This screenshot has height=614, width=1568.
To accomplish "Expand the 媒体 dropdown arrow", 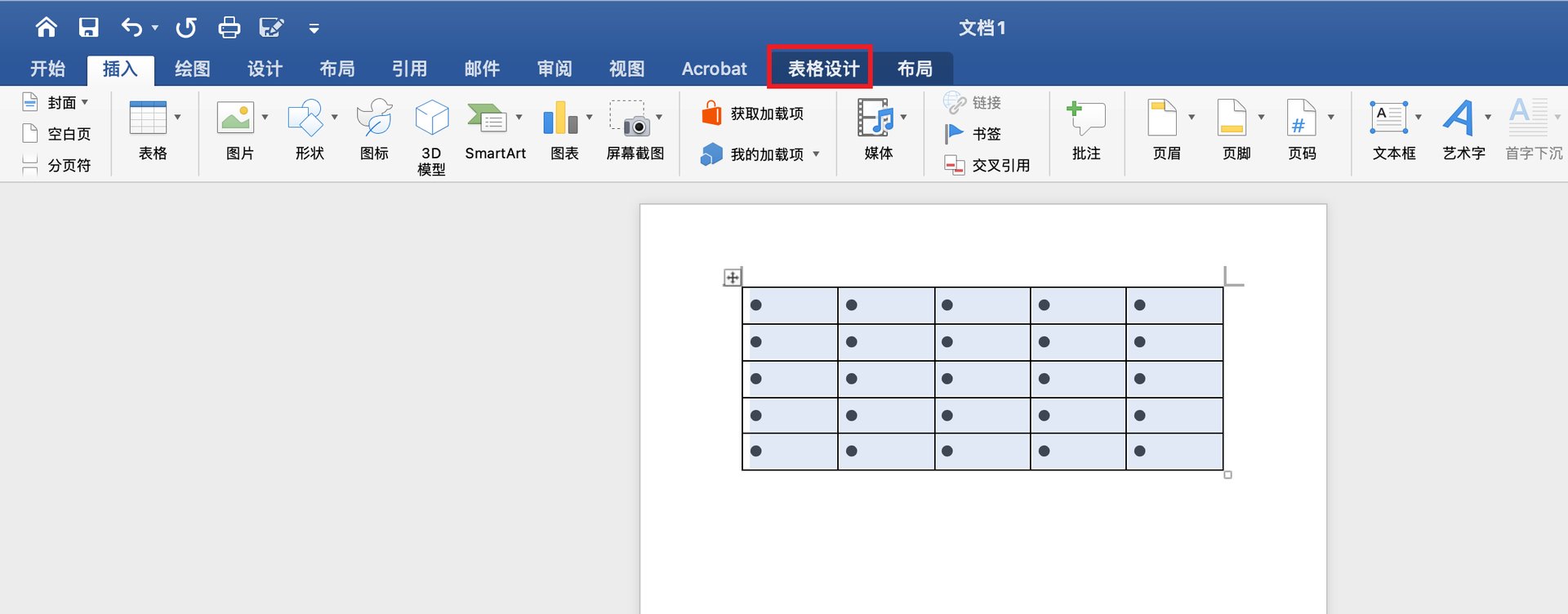I will [904, 118].
